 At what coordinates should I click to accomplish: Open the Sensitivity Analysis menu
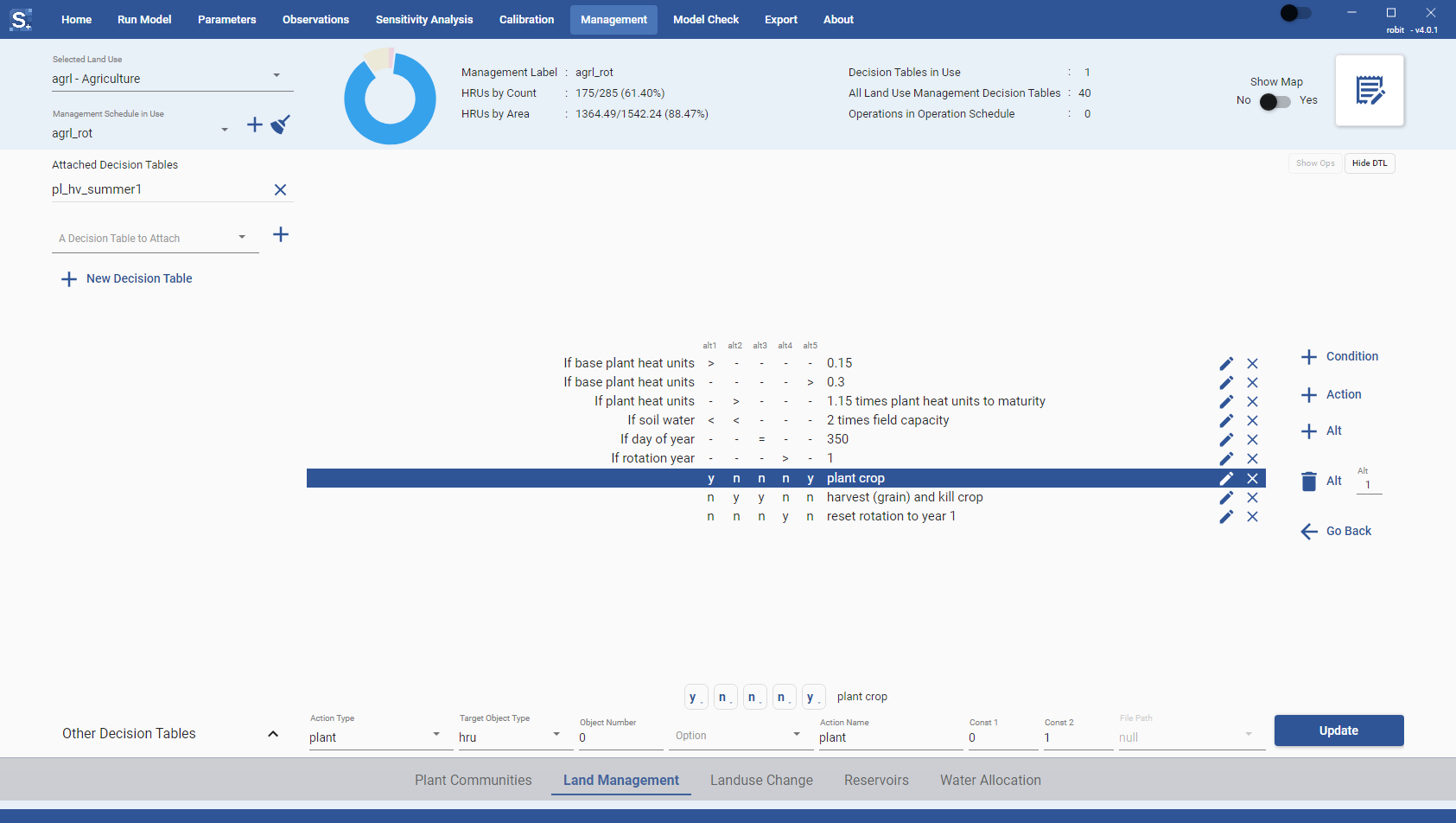(x=424, y=19)
